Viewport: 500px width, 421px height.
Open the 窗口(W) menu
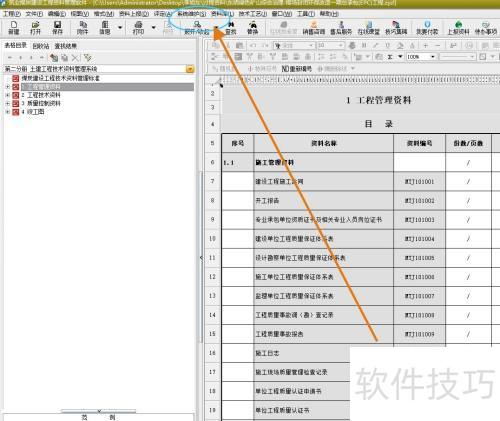[282, 14]
